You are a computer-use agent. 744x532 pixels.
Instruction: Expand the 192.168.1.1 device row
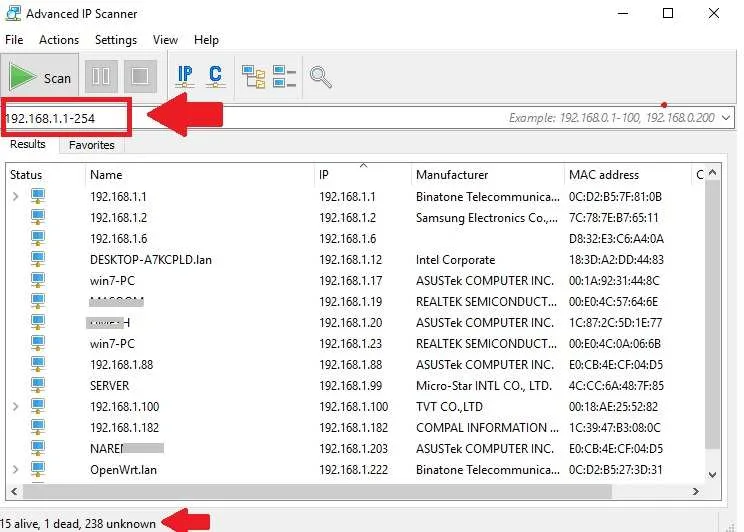tap(15, 196)
